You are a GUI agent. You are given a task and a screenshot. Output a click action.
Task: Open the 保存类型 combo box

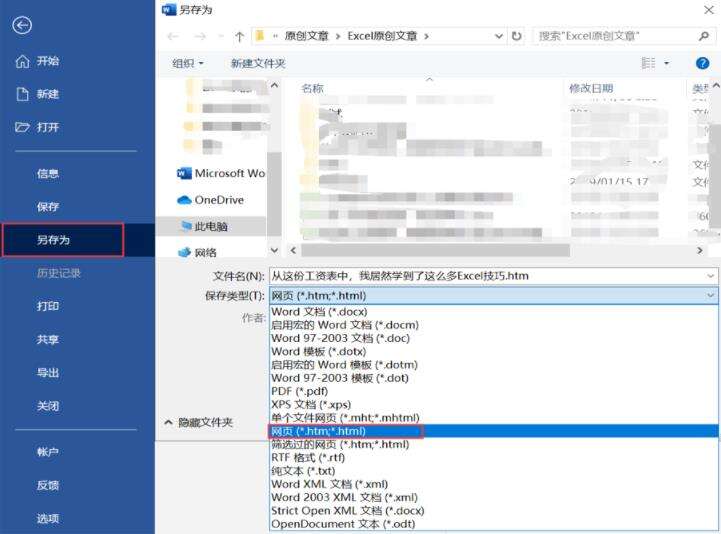coord(493,295)
